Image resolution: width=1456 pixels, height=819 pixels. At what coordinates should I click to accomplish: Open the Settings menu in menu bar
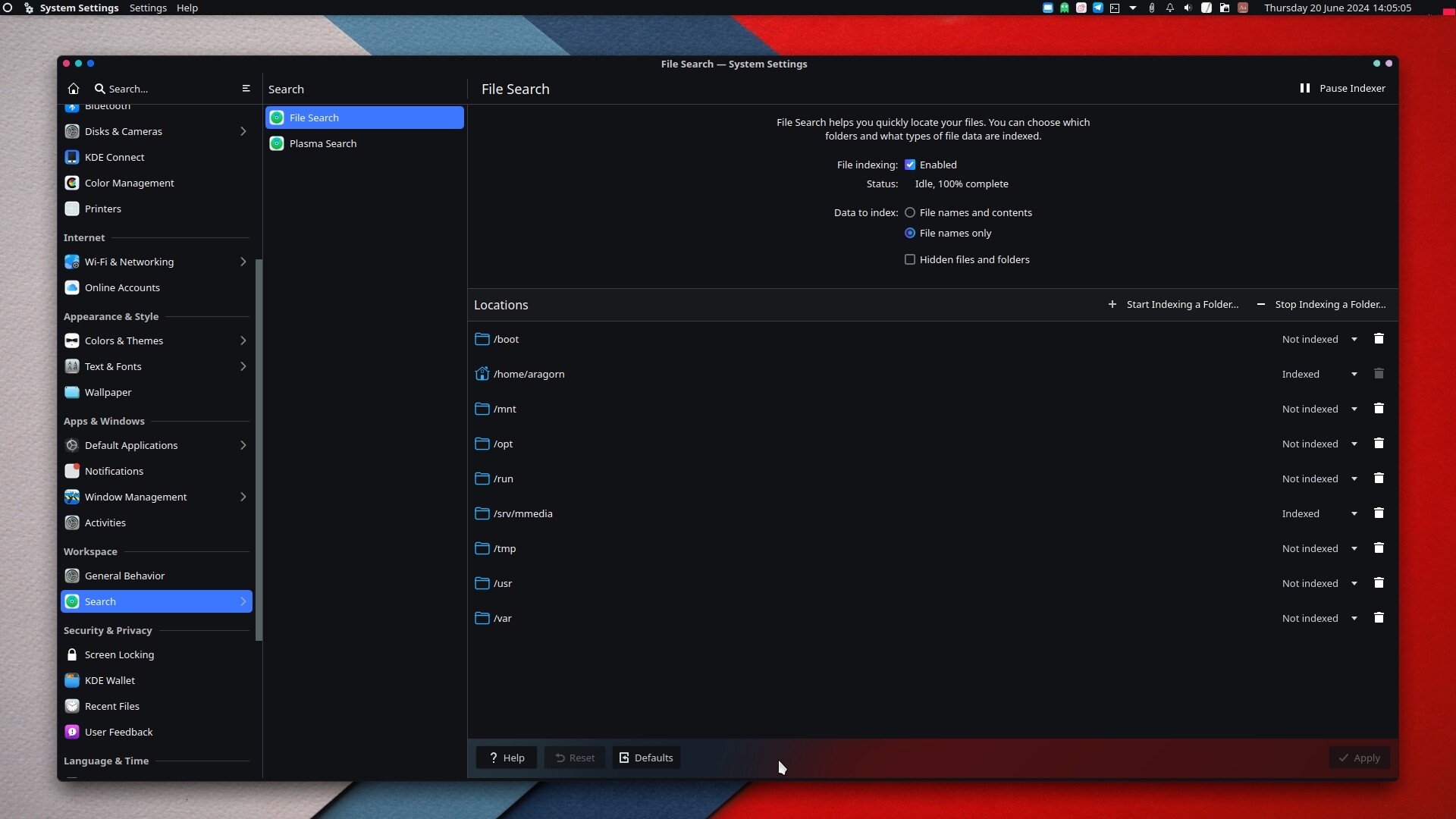pos(148,8)
